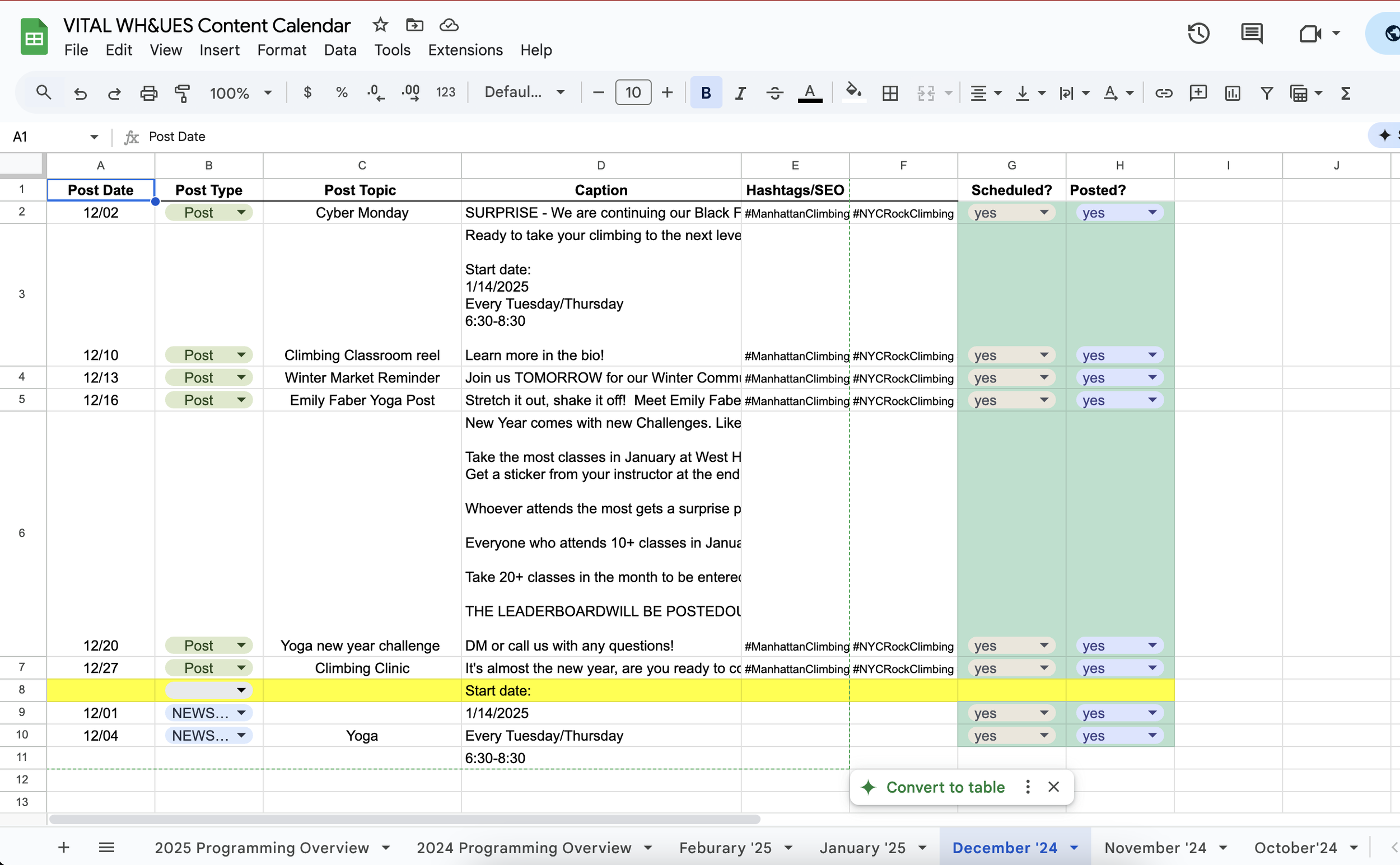This screenshot has height=865, width=1400.
Task: Open comments speech bubble icon
Action: point(1251,33)
